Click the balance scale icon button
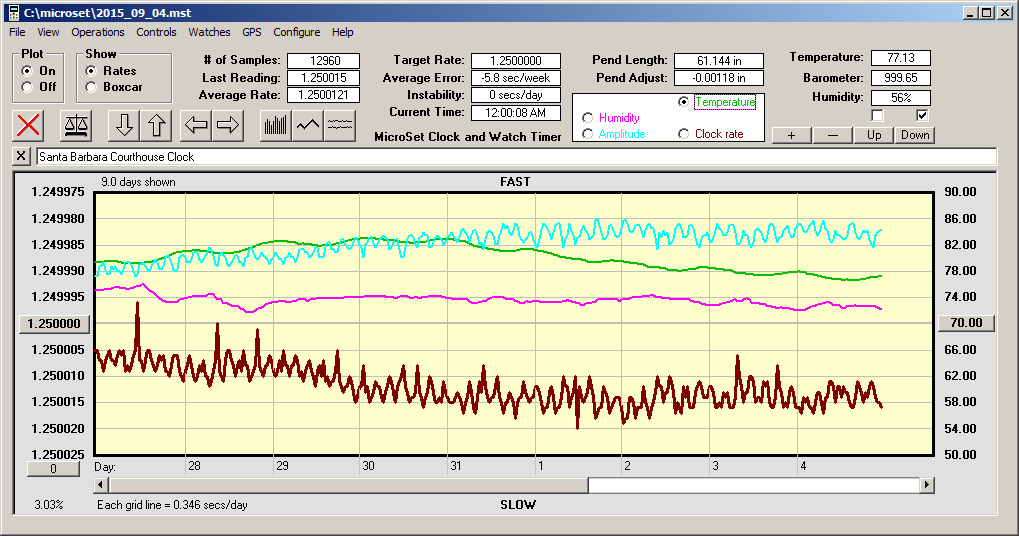 coord(76,125)
